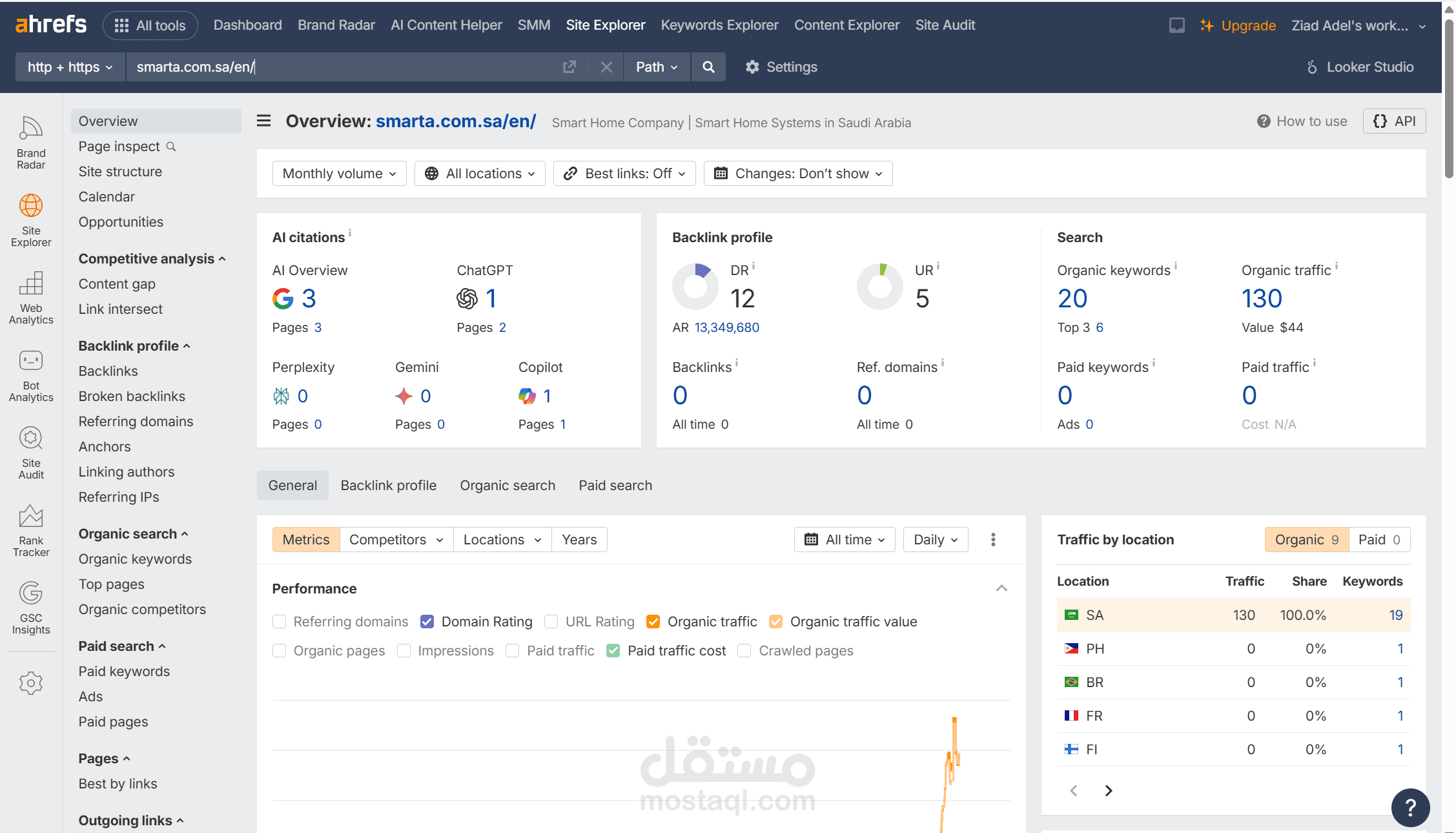Open Brand Radar from the sidebar icon

31,142
